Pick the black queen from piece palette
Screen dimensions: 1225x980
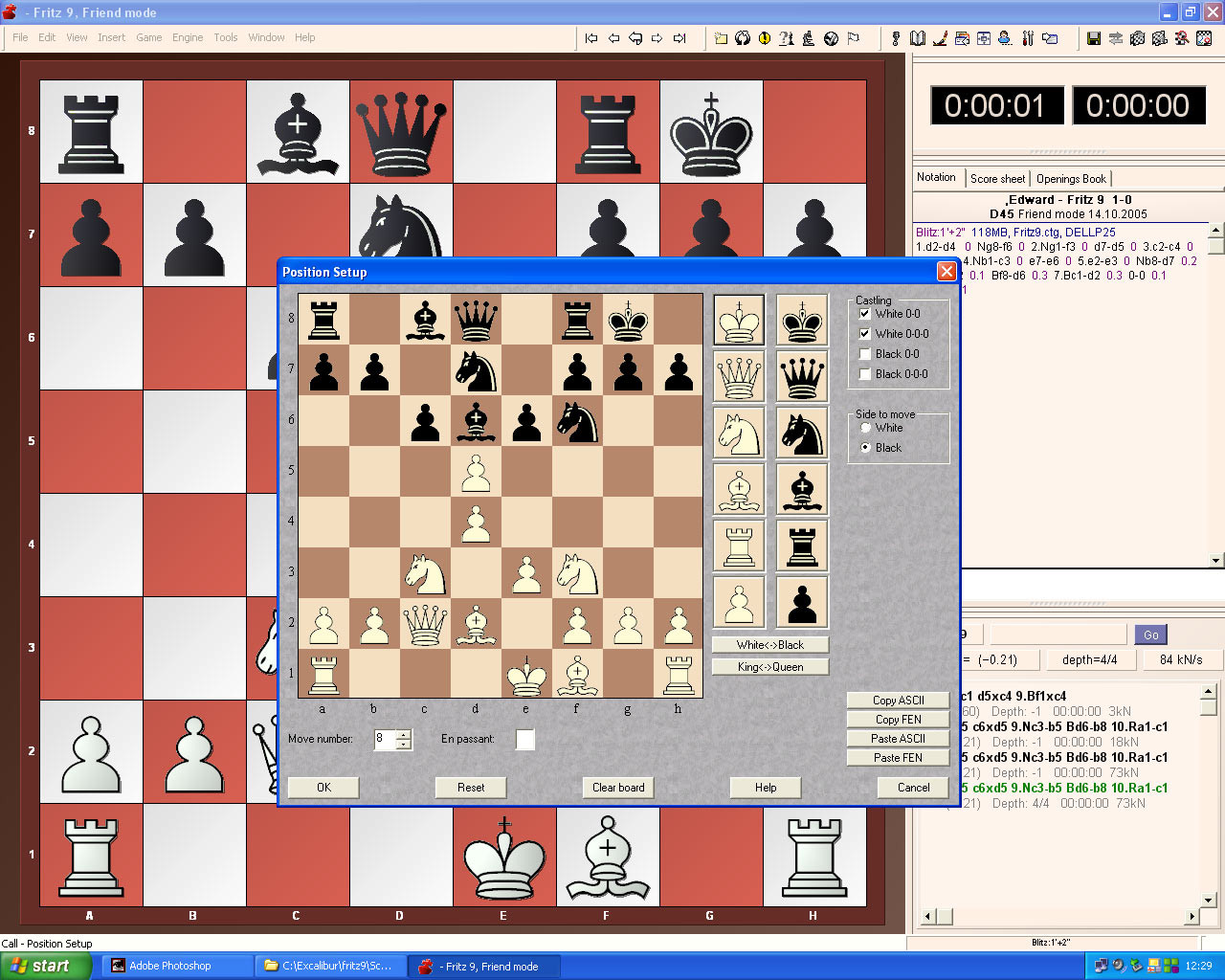[x=802, y=376]
